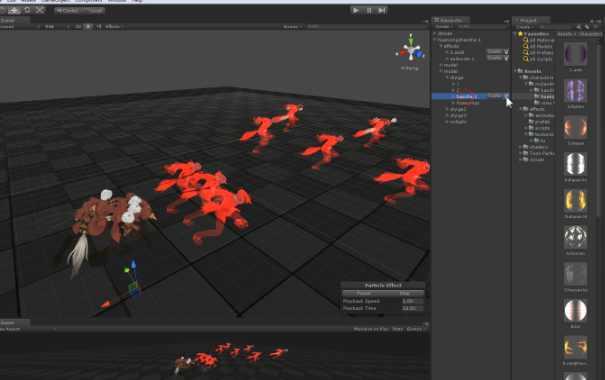Expand the dimian hierarchy item
This screenshot has height=380, width=605.
click(x=435, y=34)
